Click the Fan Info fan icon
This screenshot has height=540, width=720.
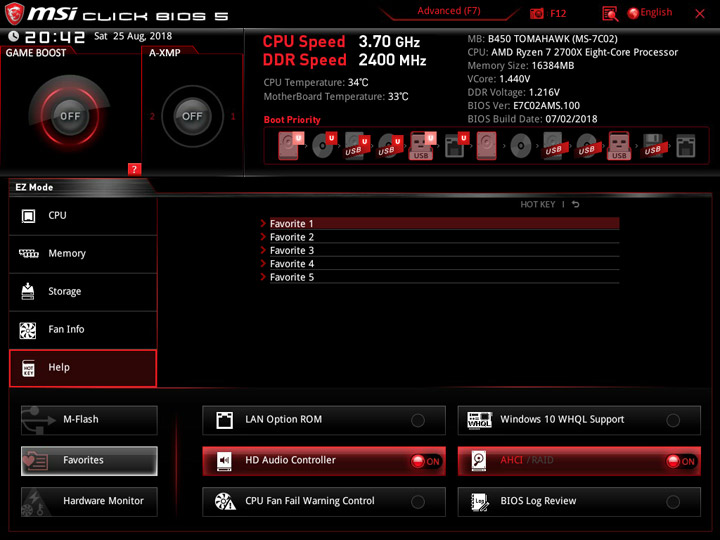pos(28,330)
